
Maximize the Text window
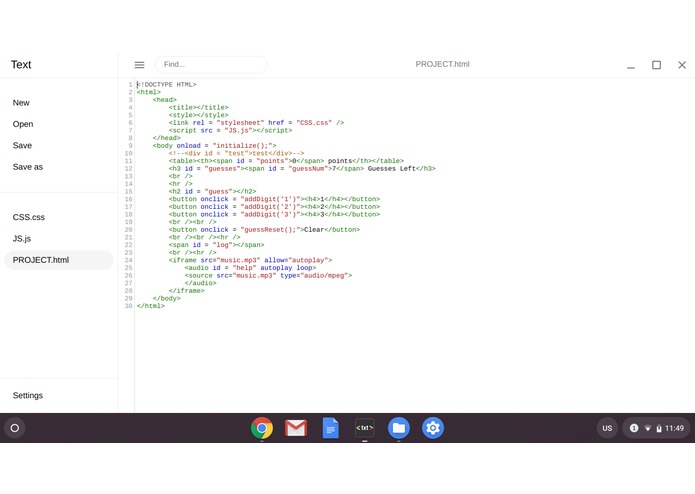(656, 65)
